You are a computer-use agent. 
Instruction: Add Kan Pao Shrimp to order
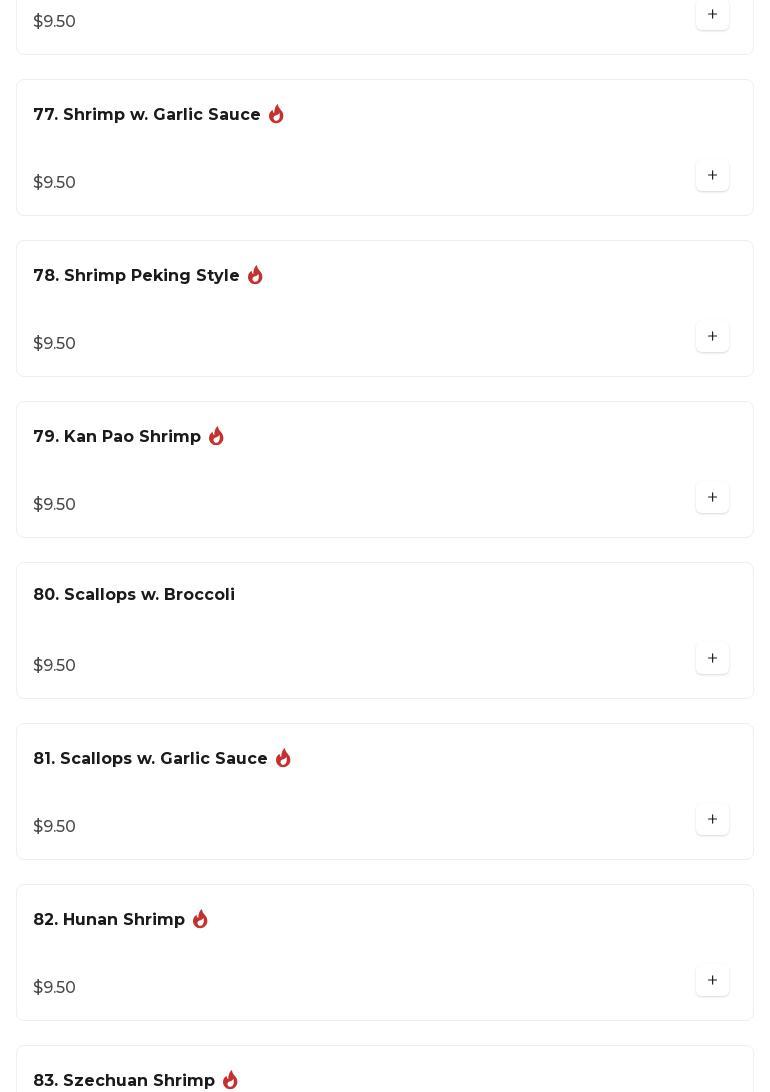point(712,498)
